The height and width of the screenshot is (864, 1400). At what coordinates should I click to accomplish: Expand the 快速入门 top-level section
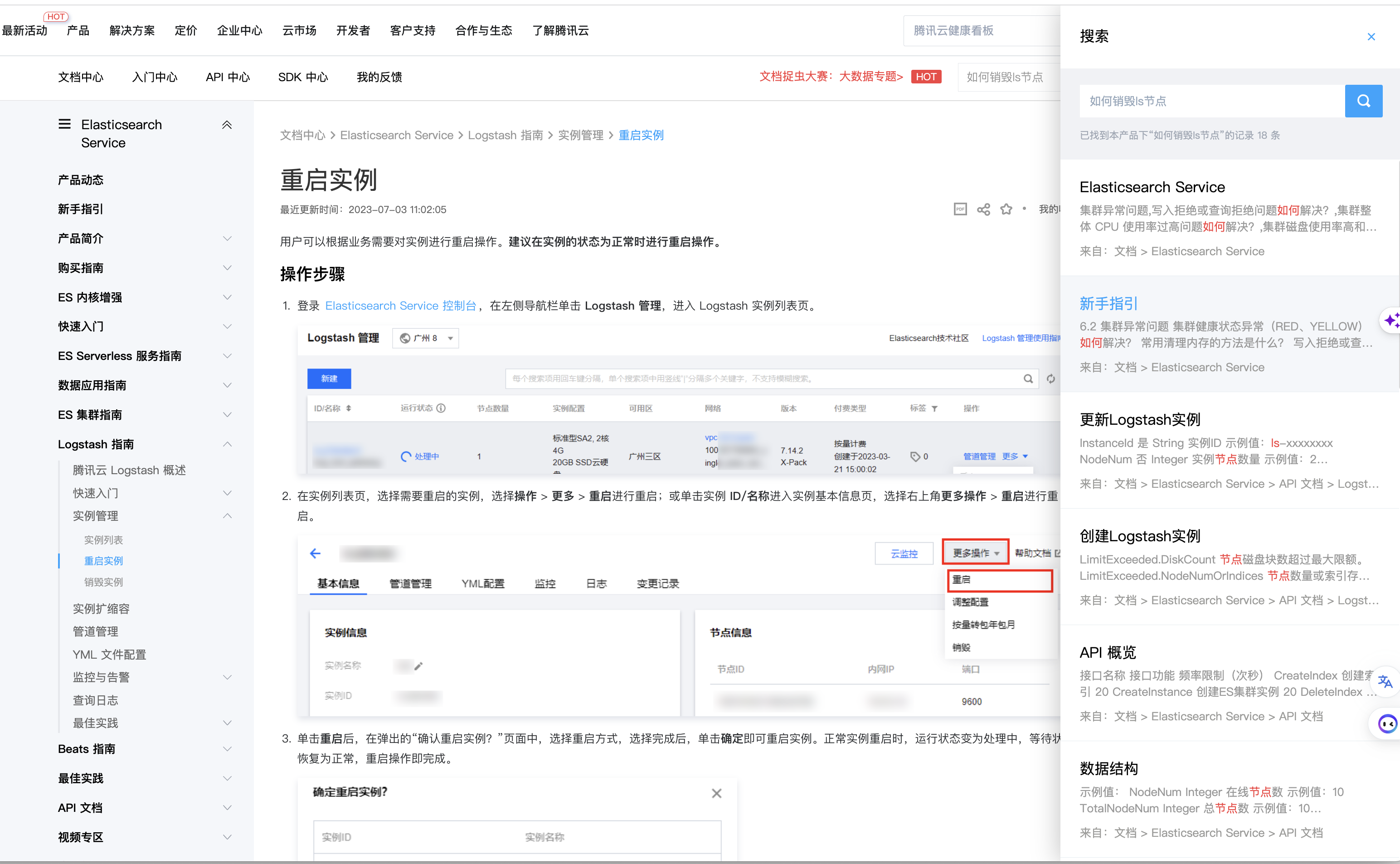tap(227, 326)
